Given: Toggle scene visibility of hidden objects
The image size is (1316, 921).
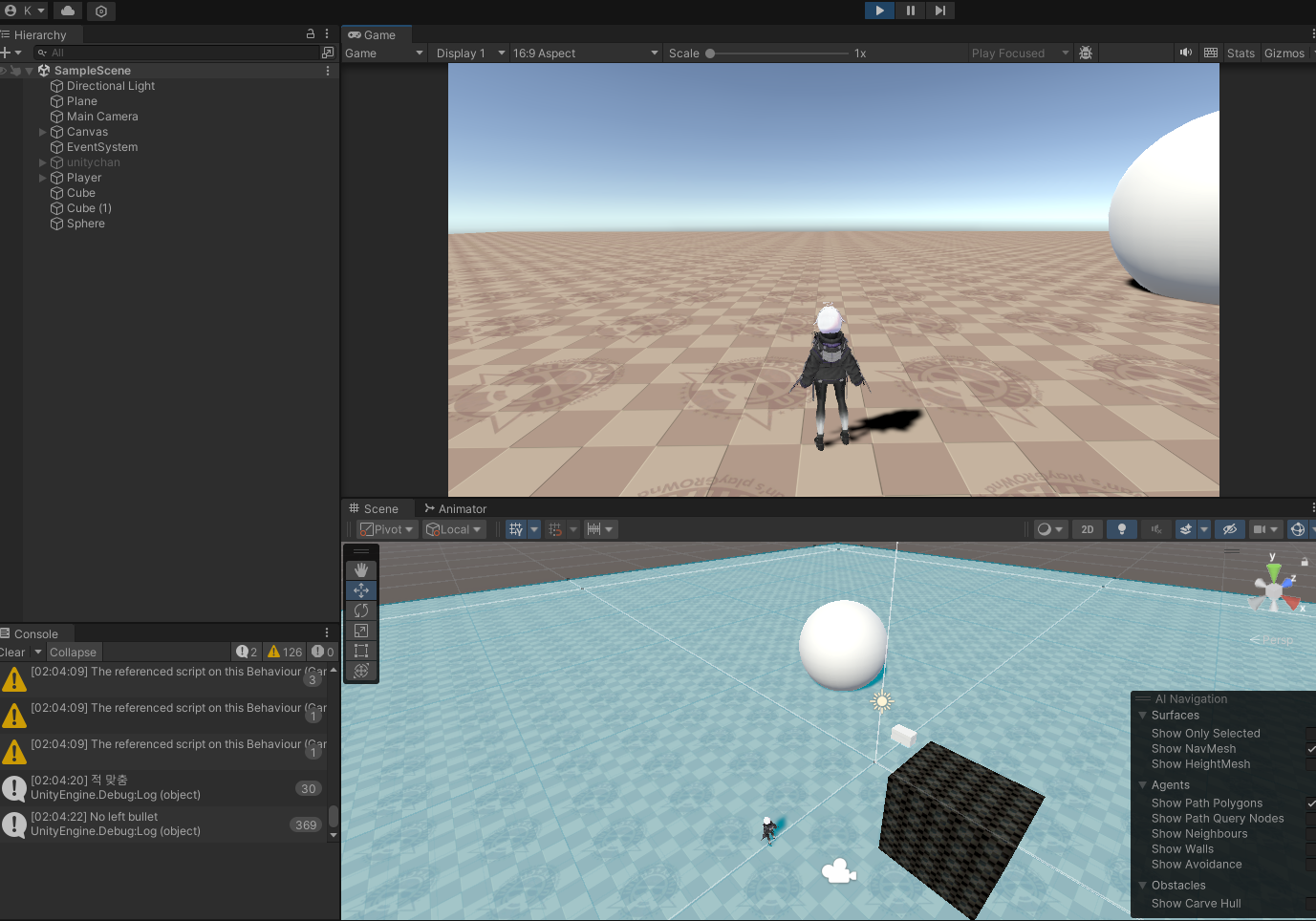Looking at the screenshot, I should click(1230, 529).
